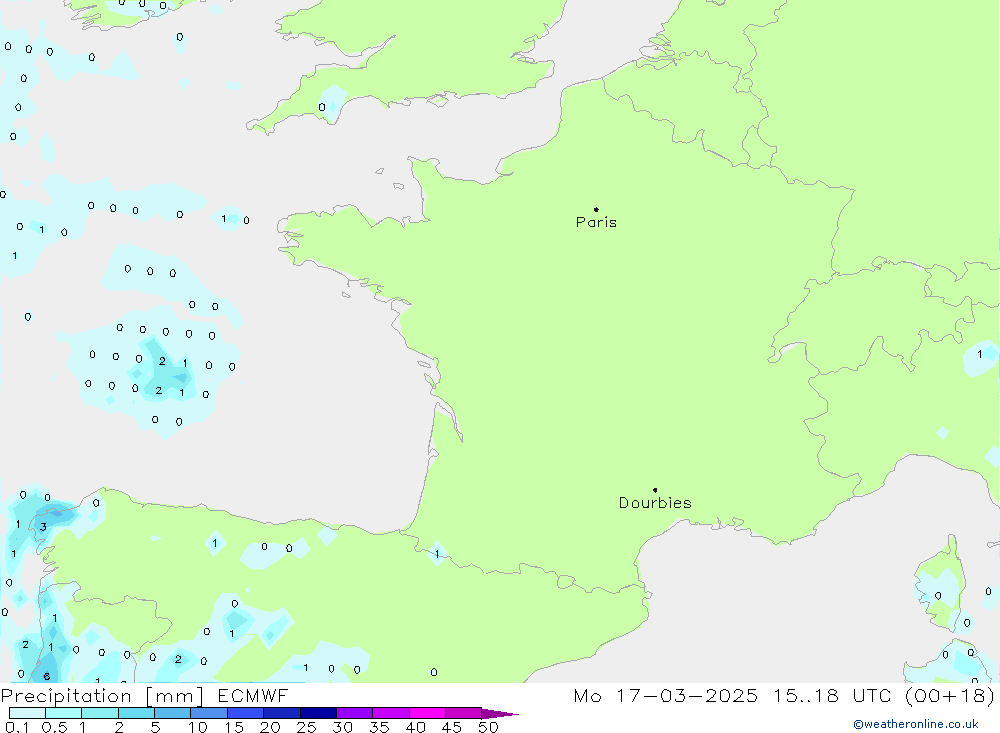Select the black dot marking Paris
The height and width of the screenshot is (733, 1000).
pyautogui.click(x=596, y=209)
